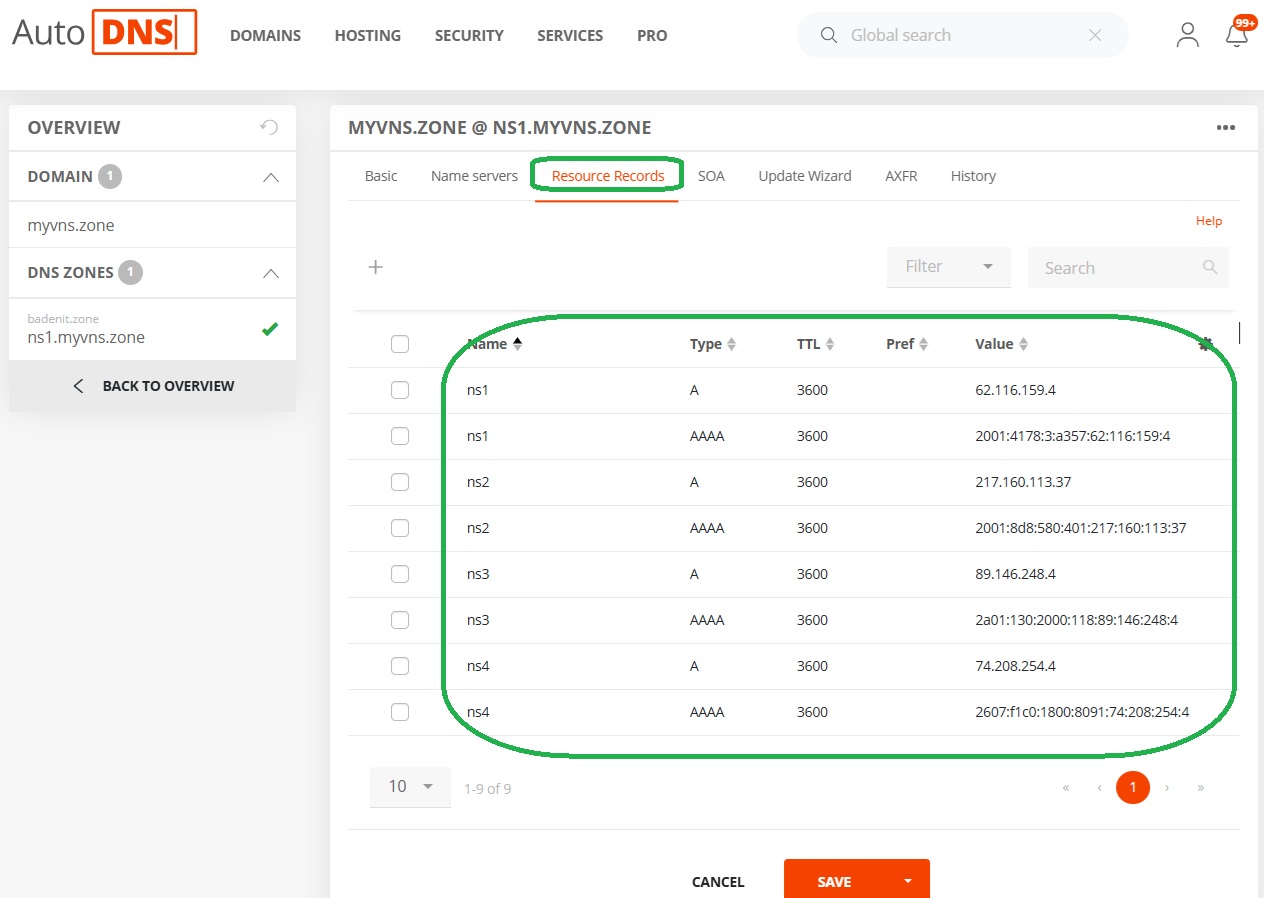
Task: Click the CANCEL button
Action: pos(718,882)
